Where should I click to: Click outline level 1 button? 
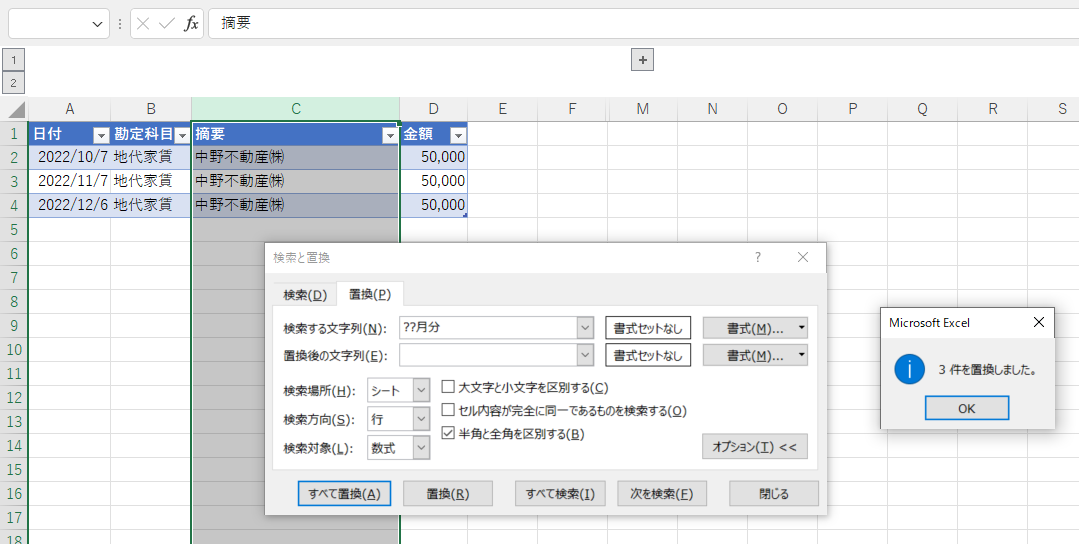[14, 60]
